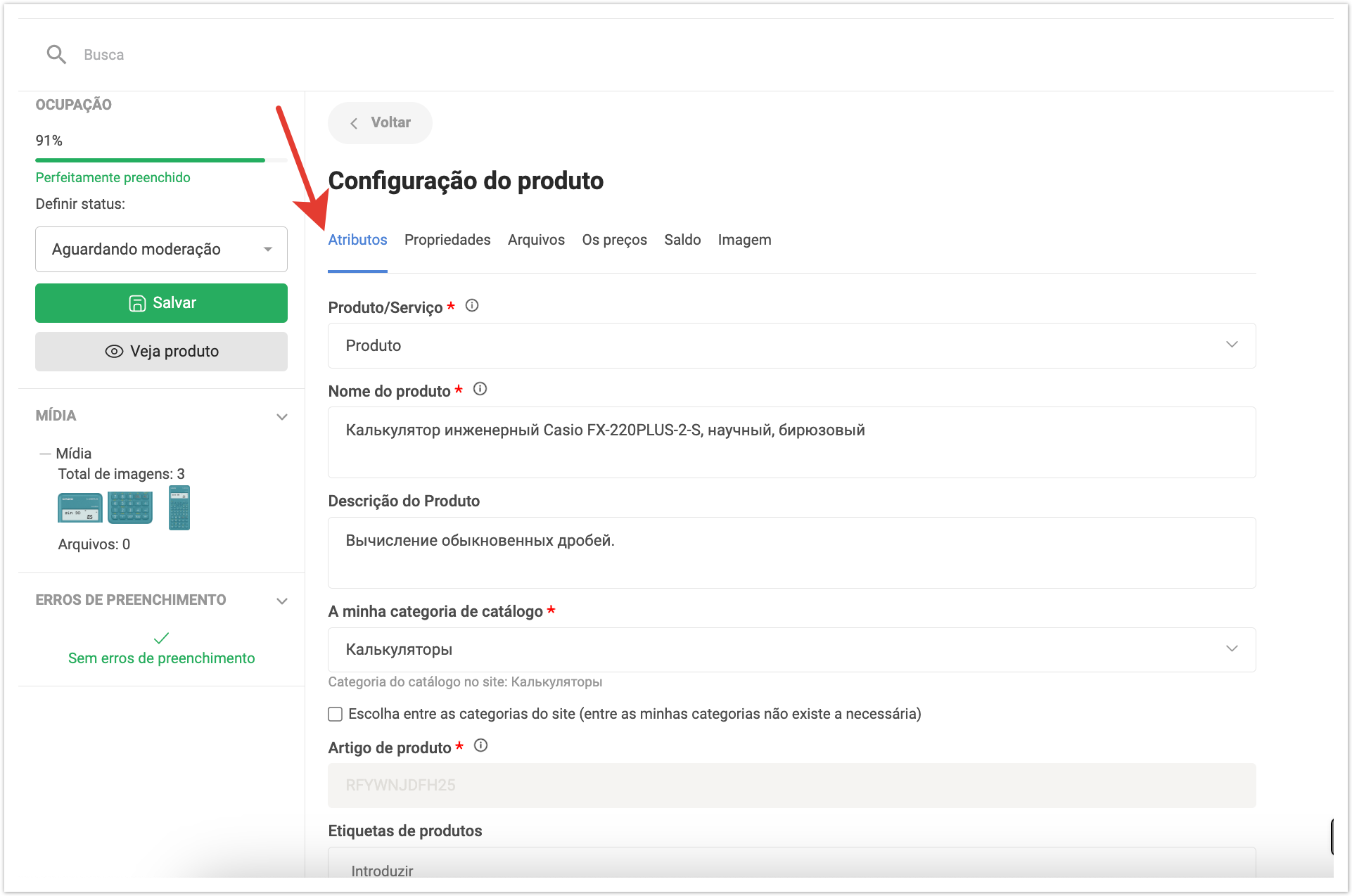Click the search magnifier icon
This screenshot has width=1352, height=896.
point(56,54)
